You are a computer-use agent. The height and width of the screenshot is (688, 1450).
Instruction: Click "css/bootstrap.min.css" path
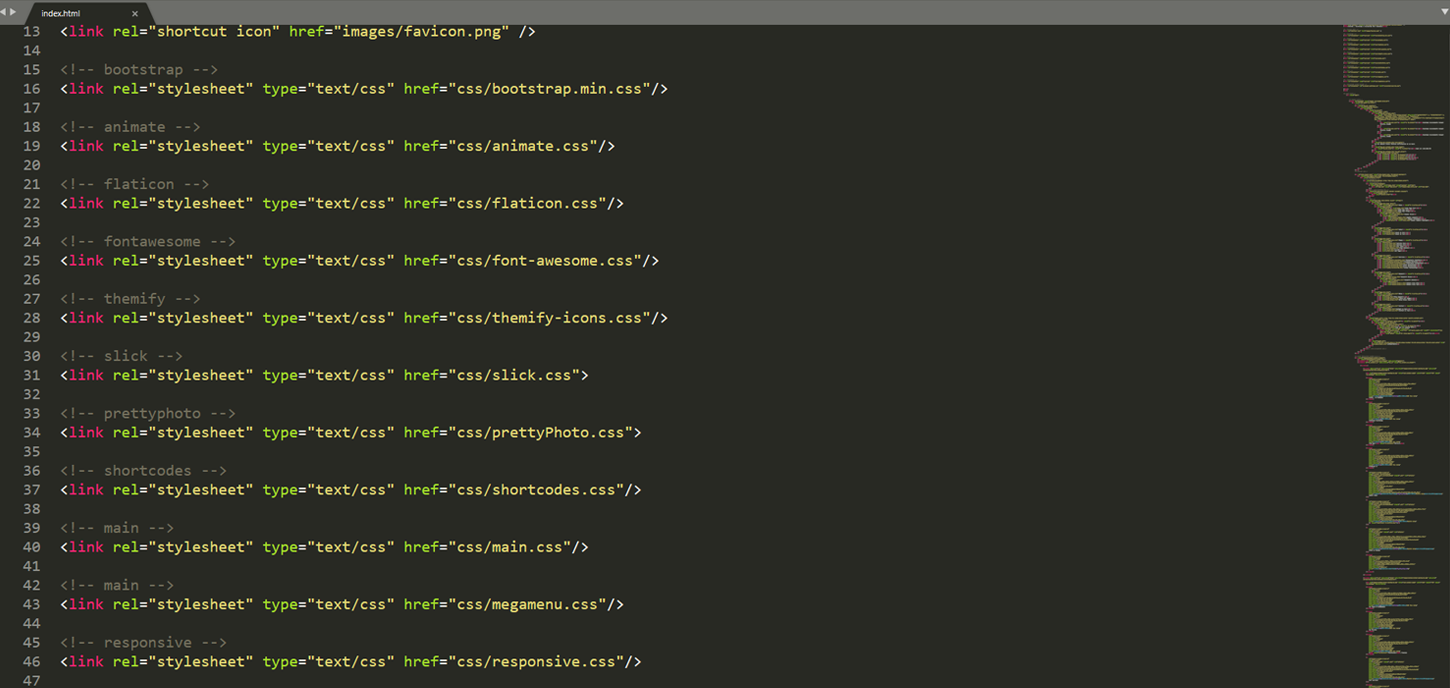pyautogui.click(x=550, y=89)
